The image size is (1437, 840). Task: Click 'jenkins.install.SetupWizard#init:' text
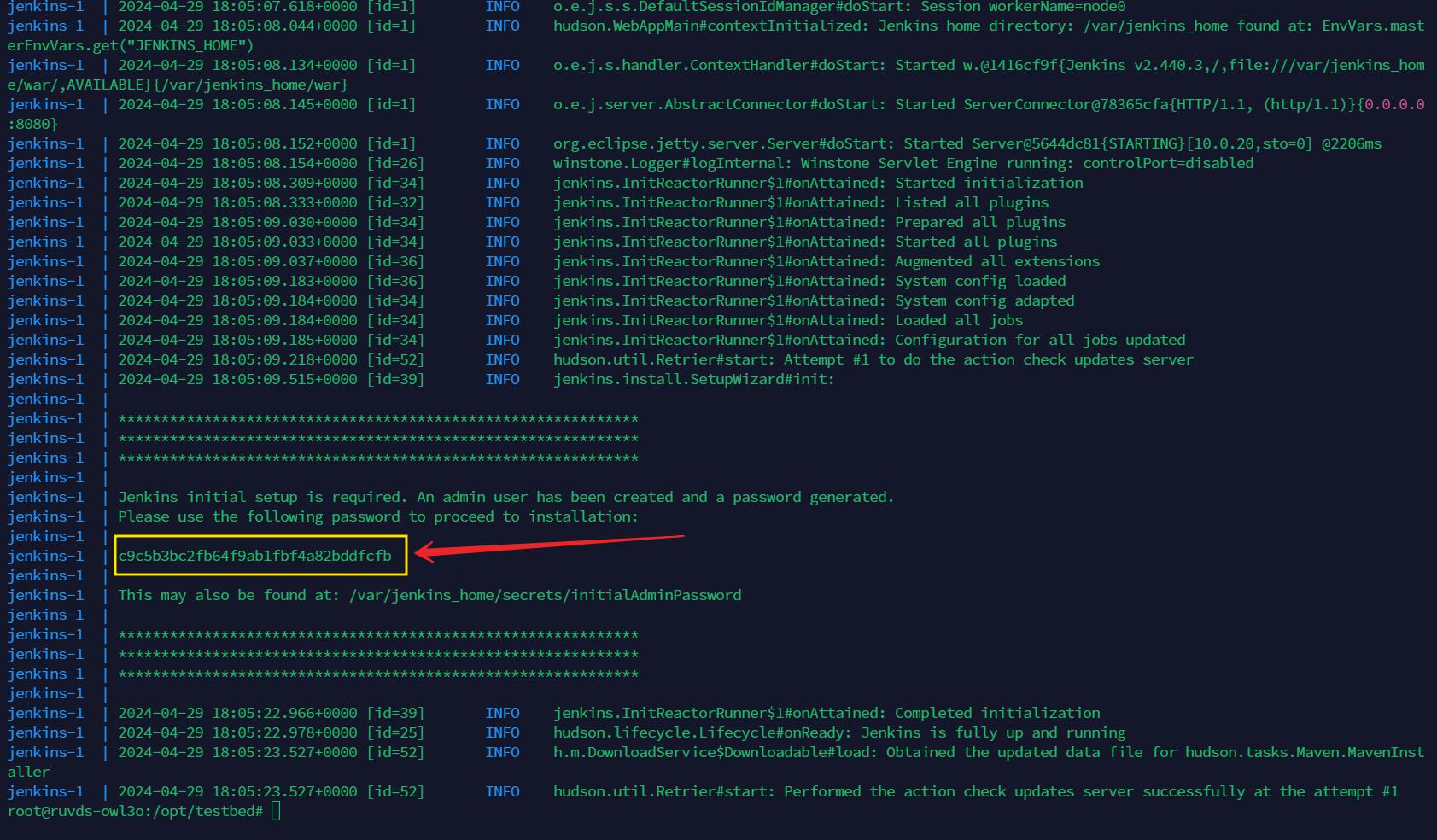[x=693, y=379]
